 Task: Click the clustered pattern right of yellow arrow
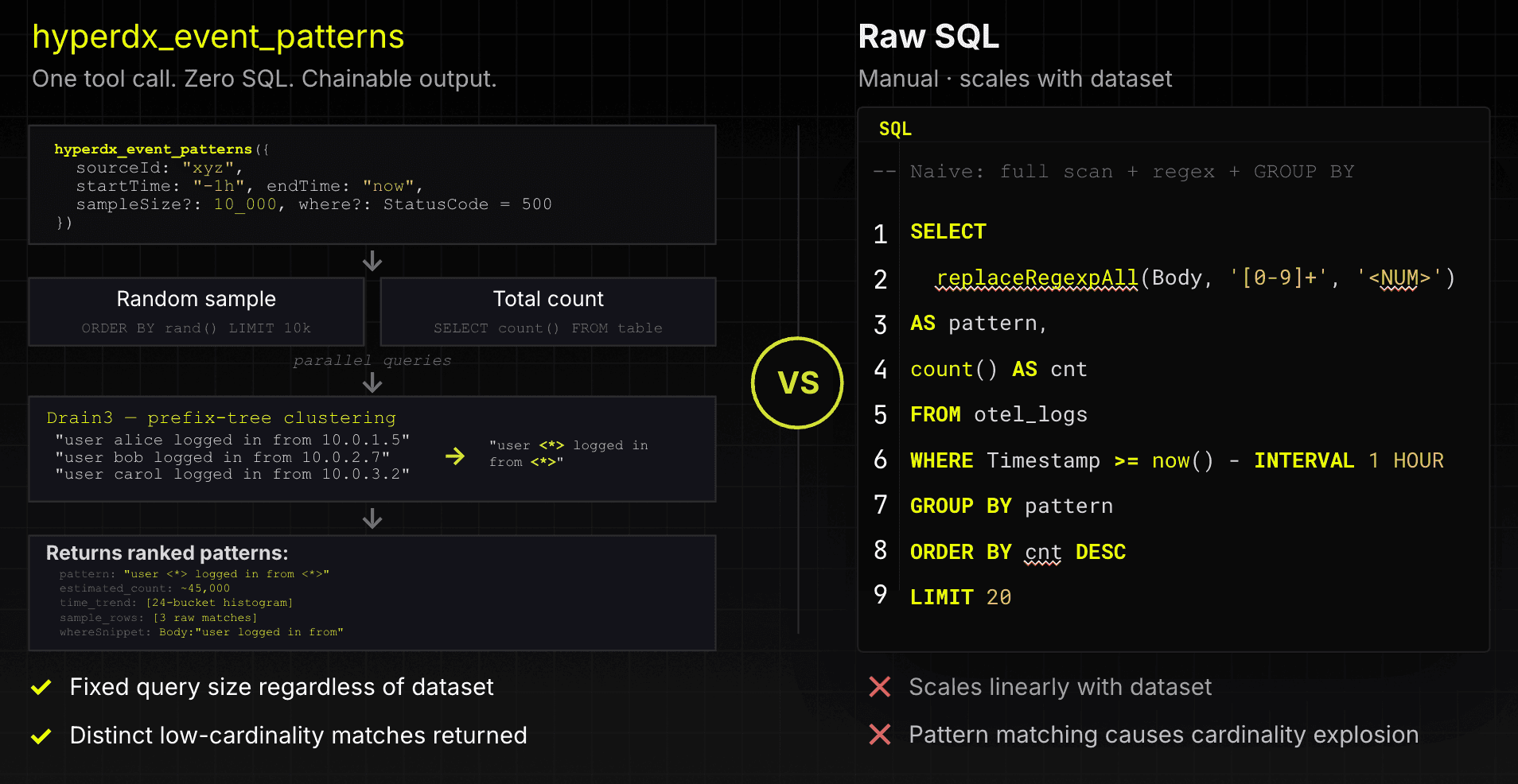point(569,453)
